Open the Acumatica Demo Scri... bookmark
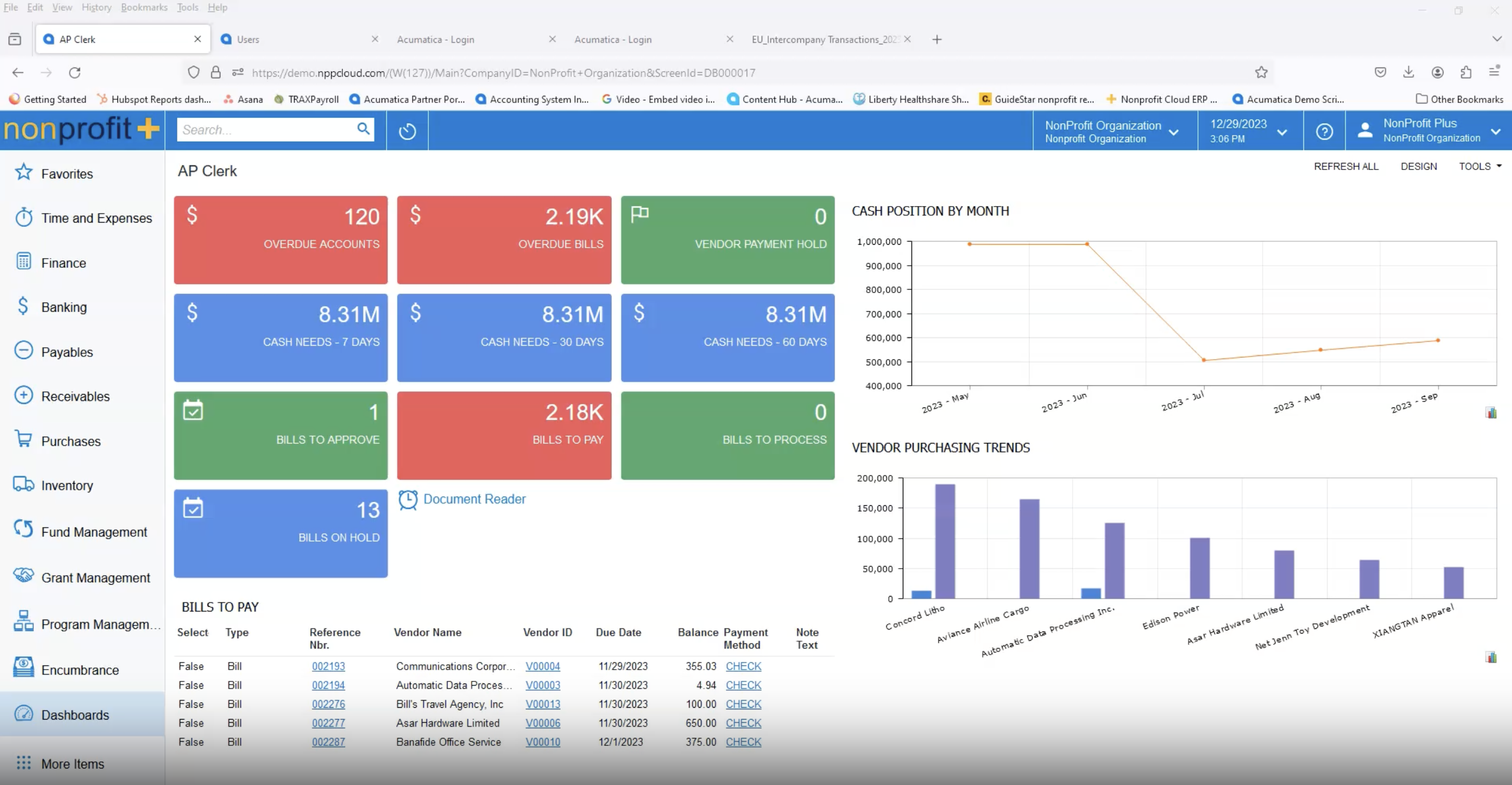 tap(1288, 99)
